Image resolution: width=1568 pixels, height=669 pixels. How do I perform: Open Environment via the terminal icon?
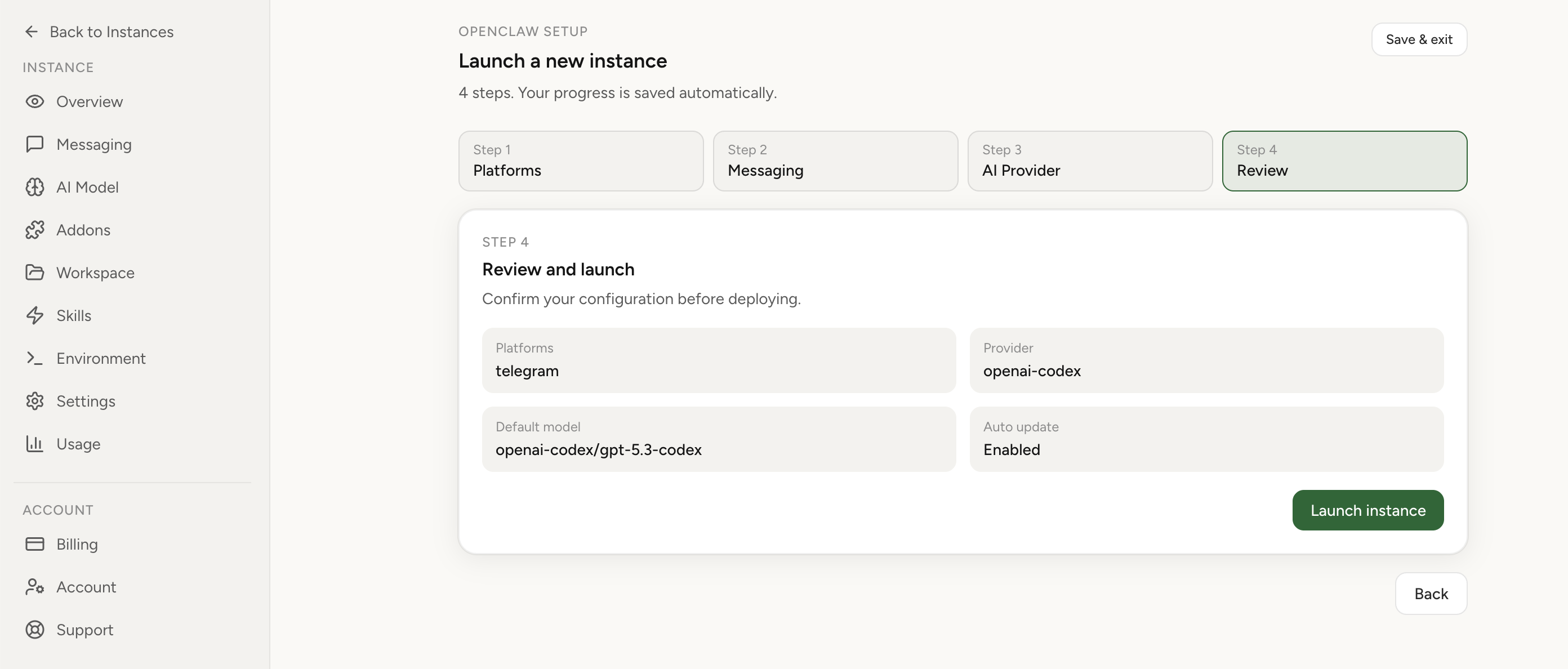click(35, 358)
